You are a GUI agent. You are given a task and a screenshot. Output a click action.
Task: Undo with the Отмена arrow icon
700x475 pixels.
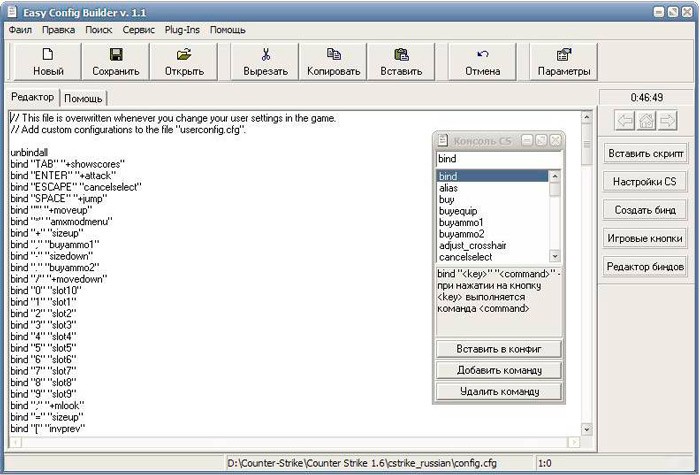coord(483,54)
